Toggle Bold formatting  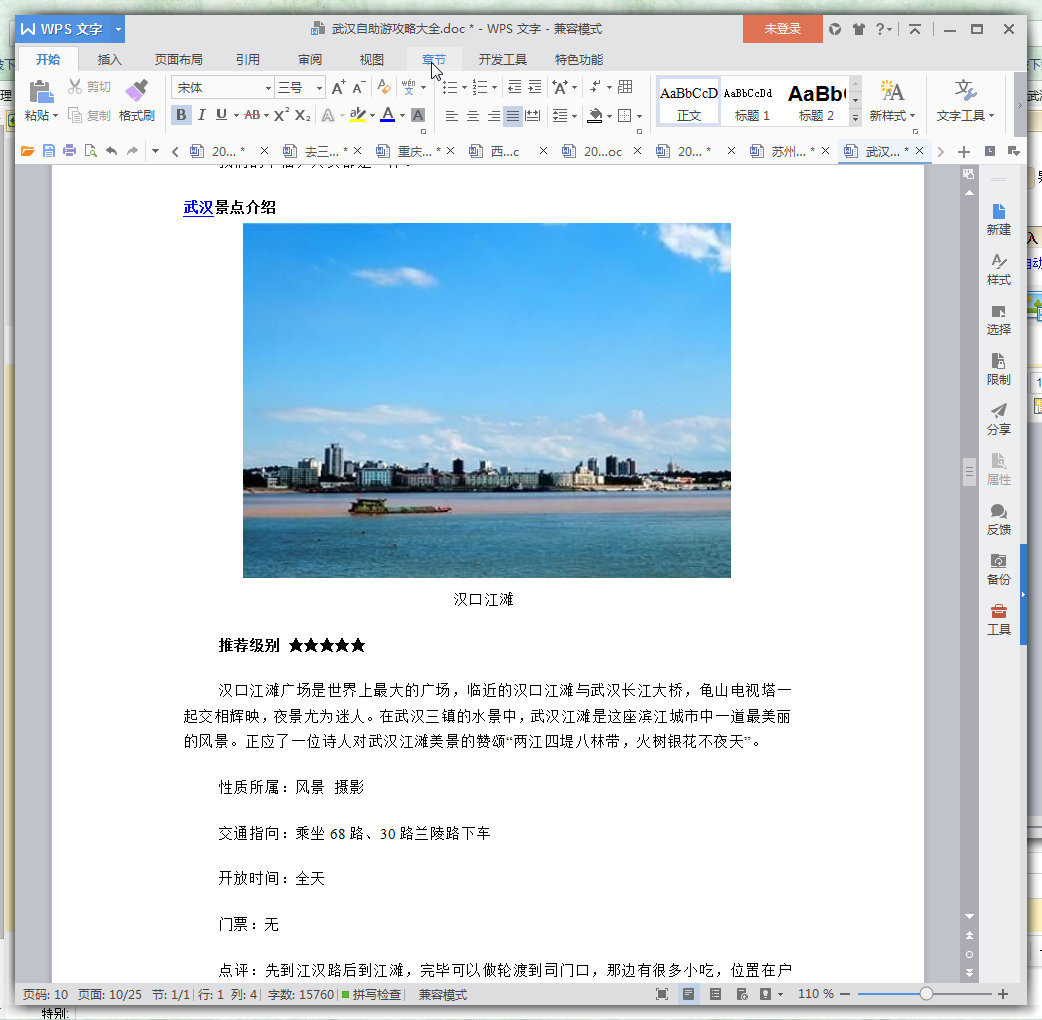point(181,115)
